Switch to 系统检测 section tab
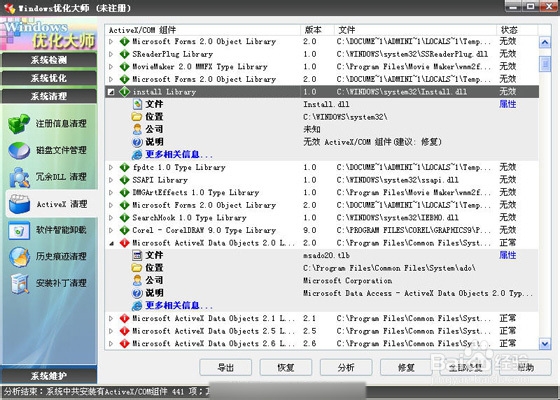560x400 pixels. (x=49, y=60)
